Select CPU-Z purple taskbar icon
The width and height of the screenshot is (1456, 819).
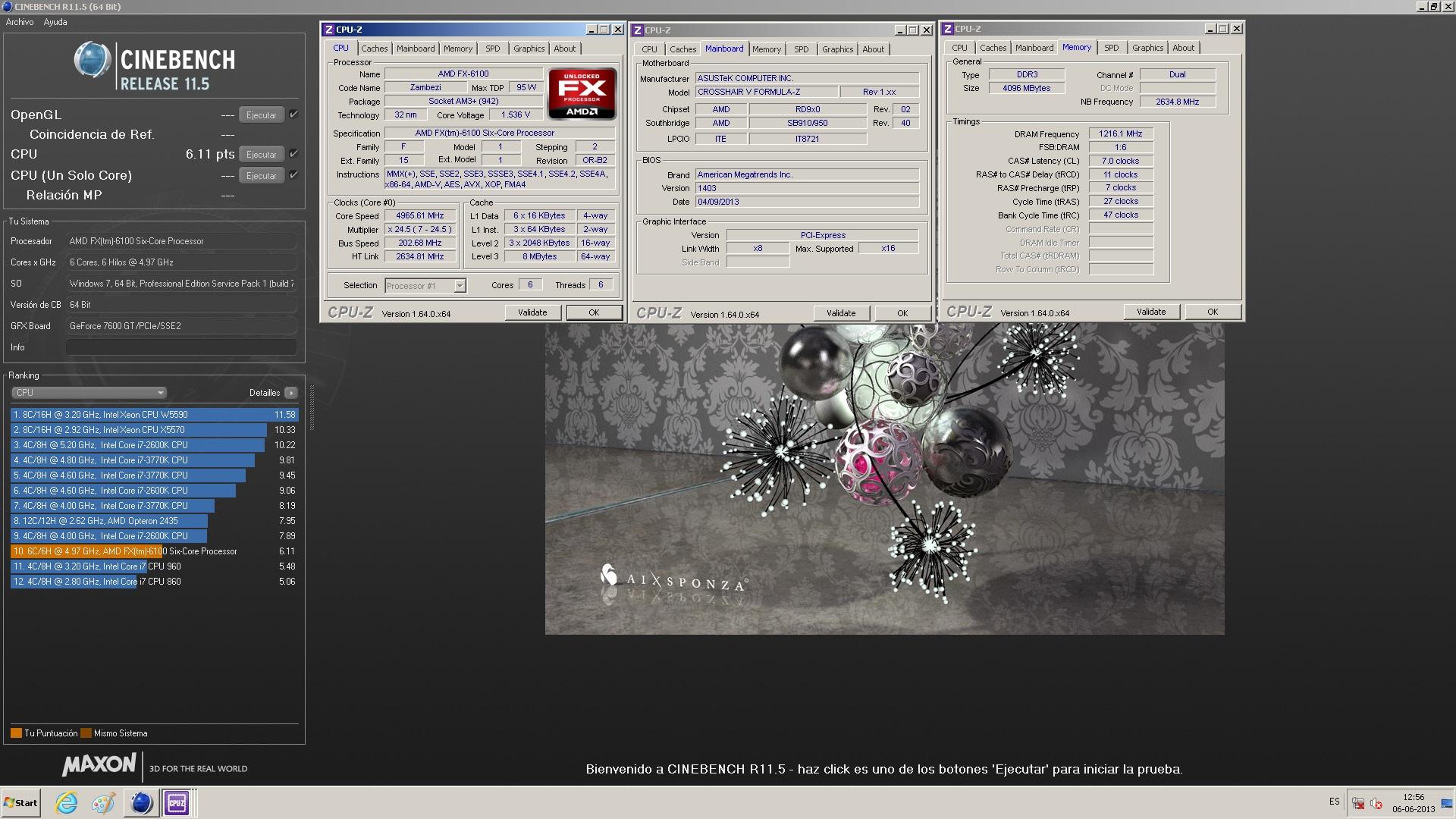(177, 802)
